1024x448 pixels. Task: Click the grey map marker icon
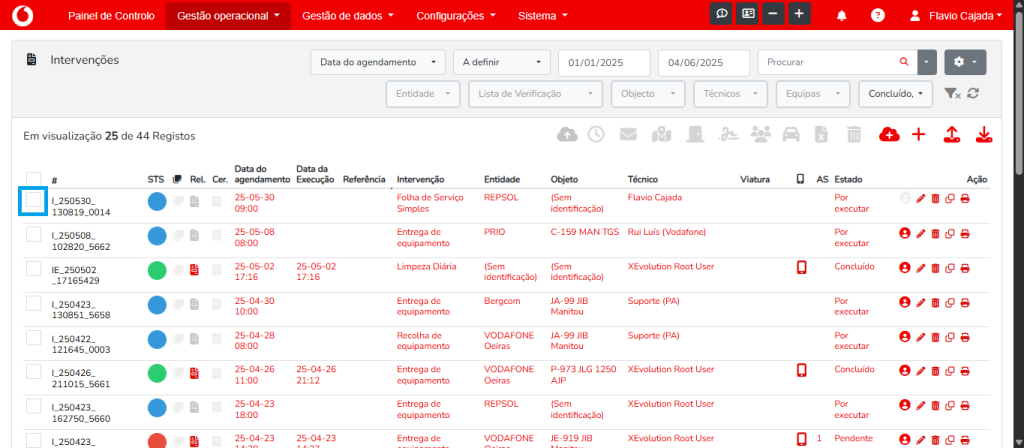pos(662,135)
